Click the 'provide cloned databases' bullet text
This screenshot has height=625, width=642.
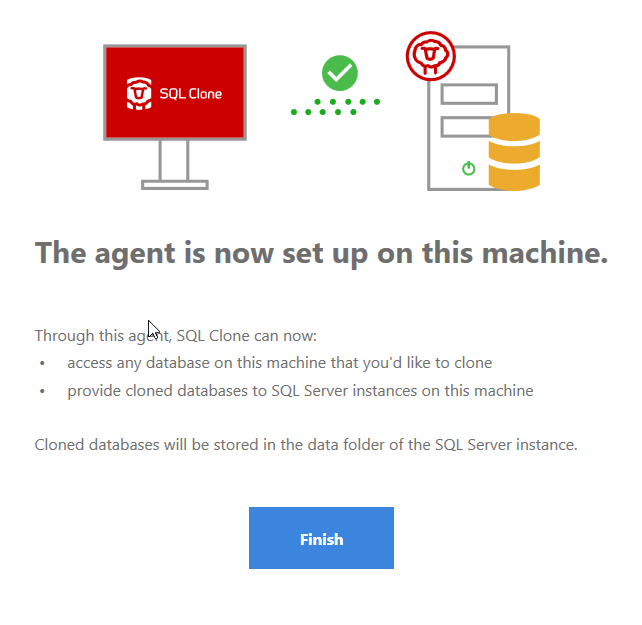[300, 391]
